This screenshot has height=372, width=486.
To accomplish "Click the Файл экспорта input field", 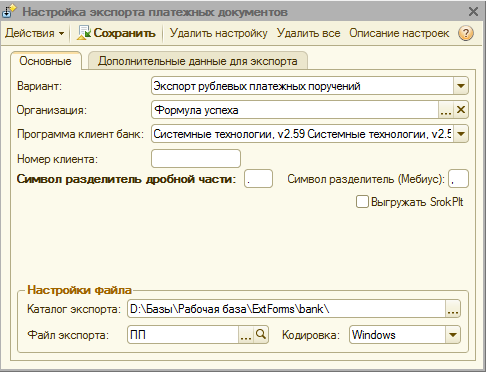I will [x=183, y=335].
